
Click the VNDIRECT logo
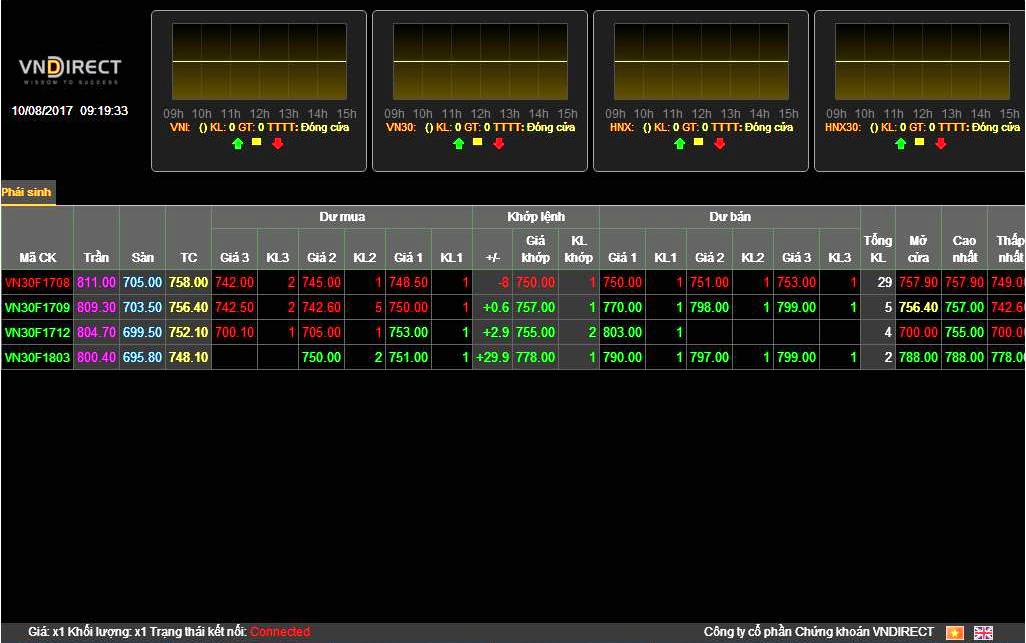click(69, 71)
